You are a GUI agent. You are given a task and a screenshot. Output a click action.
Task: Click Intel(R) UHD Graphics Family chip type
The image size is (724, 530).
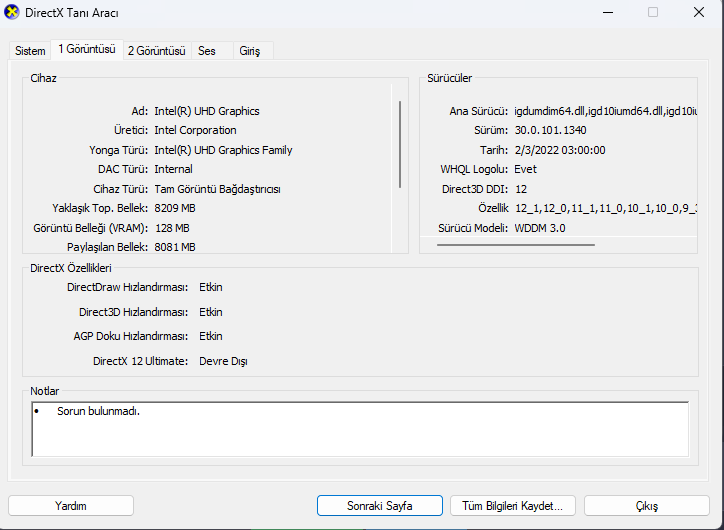click(223, 150)
